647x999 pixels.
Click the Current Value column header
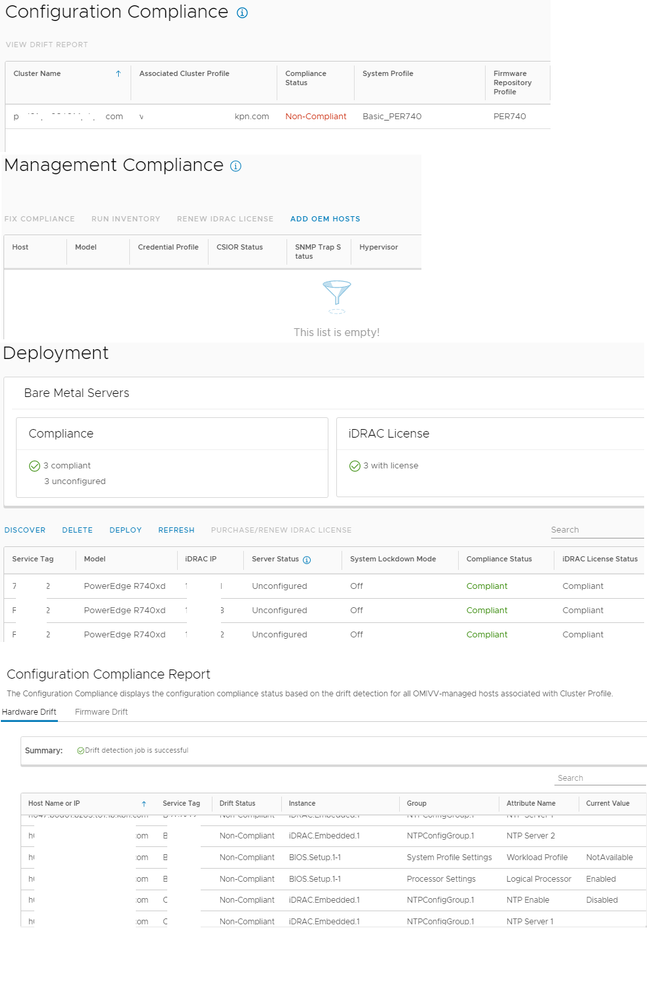tap(608, 804)
